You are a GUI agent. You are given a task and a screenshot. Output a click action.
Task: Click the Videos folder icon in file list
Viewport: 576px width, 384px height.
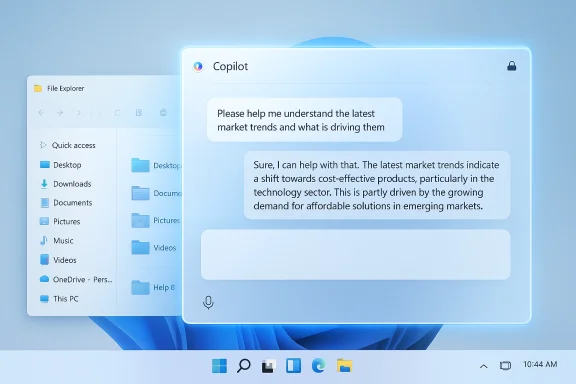coord(140,247)
